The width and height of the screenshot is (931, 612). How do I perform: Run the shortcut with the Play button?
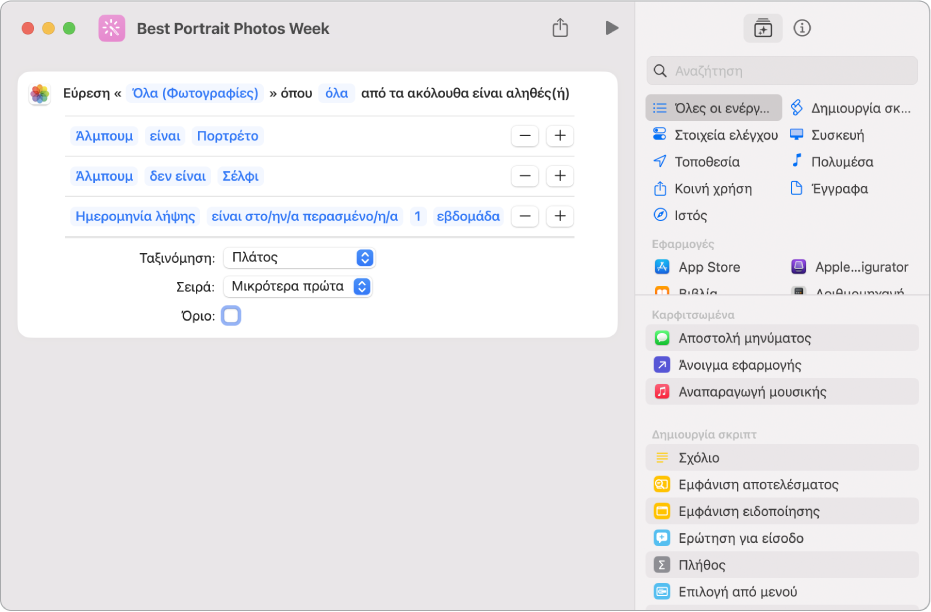coord(612,28)
